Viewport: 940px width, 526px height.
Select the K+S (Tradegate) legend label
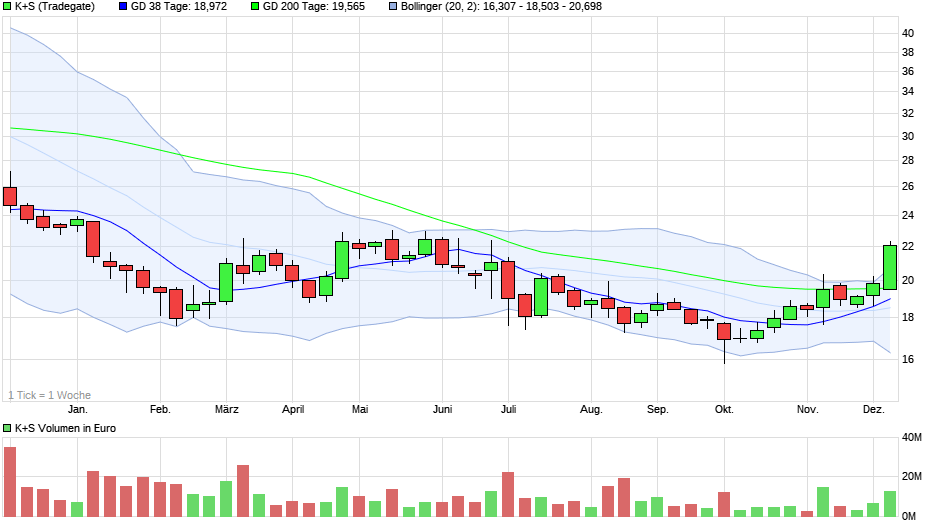[56, 7]
